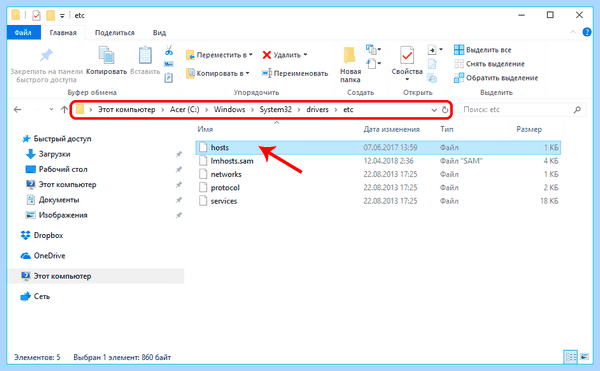
Task: Switch to the Вид tab
Action: (159, 33)
